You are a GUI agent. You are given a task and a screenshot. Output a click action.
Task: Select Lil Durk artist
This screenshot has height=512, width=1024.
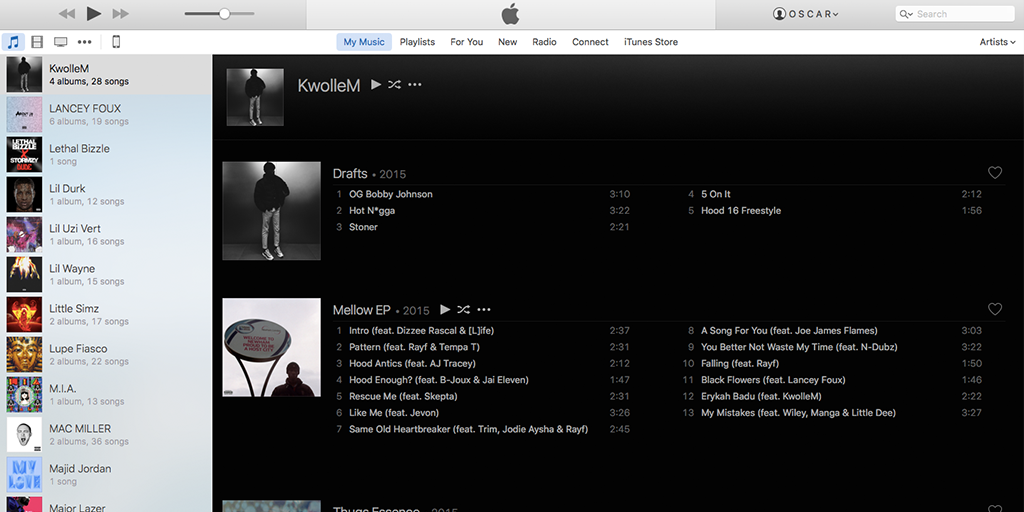(106, 195)
